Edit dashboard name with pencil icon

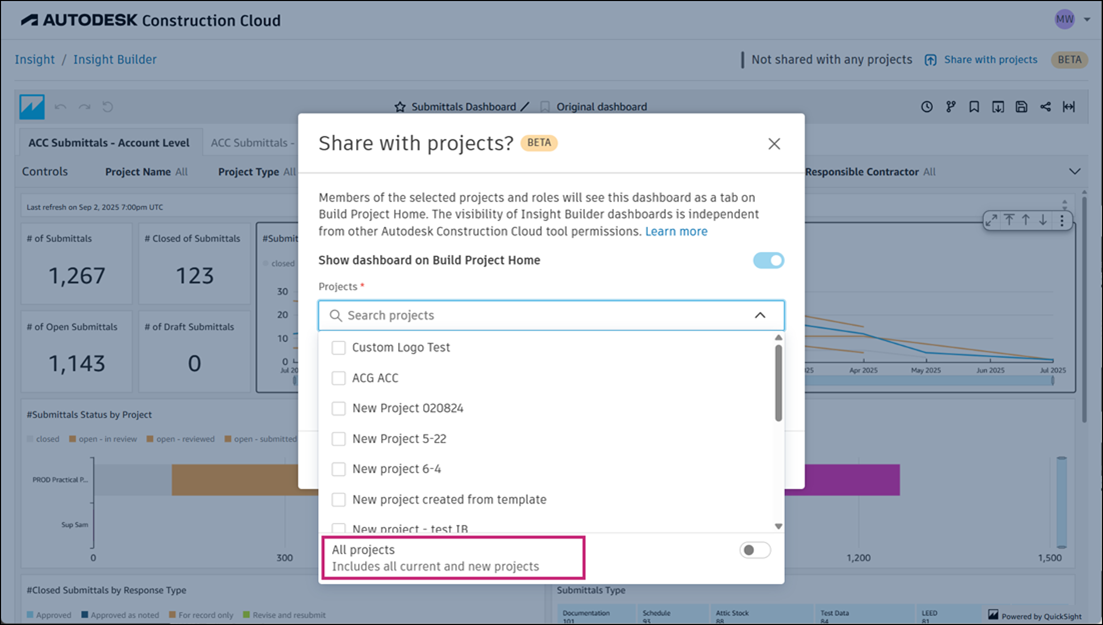click(x=526, y=107)
